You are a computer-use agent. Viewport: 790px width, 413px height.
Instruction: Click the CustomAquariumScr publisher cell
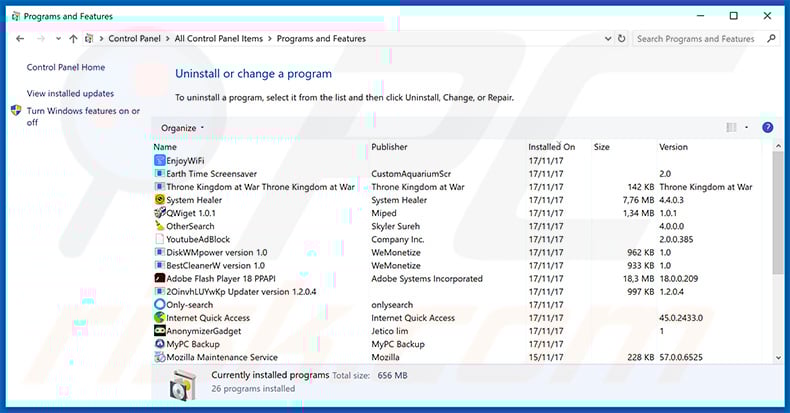click(x=411, y=174)
